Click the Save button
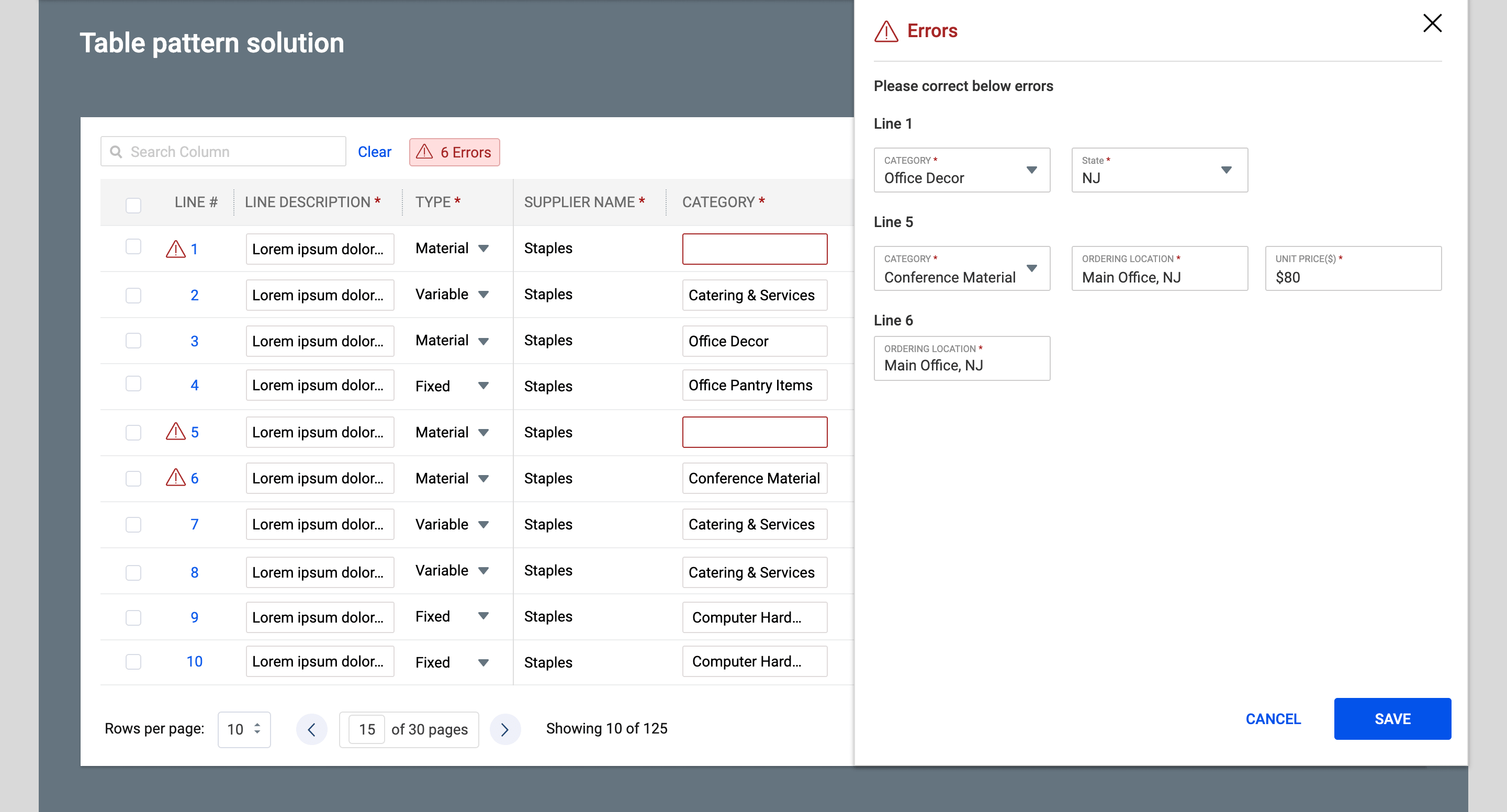The width and height of the screenshot is (1507, 812). tap(1392, 719)
